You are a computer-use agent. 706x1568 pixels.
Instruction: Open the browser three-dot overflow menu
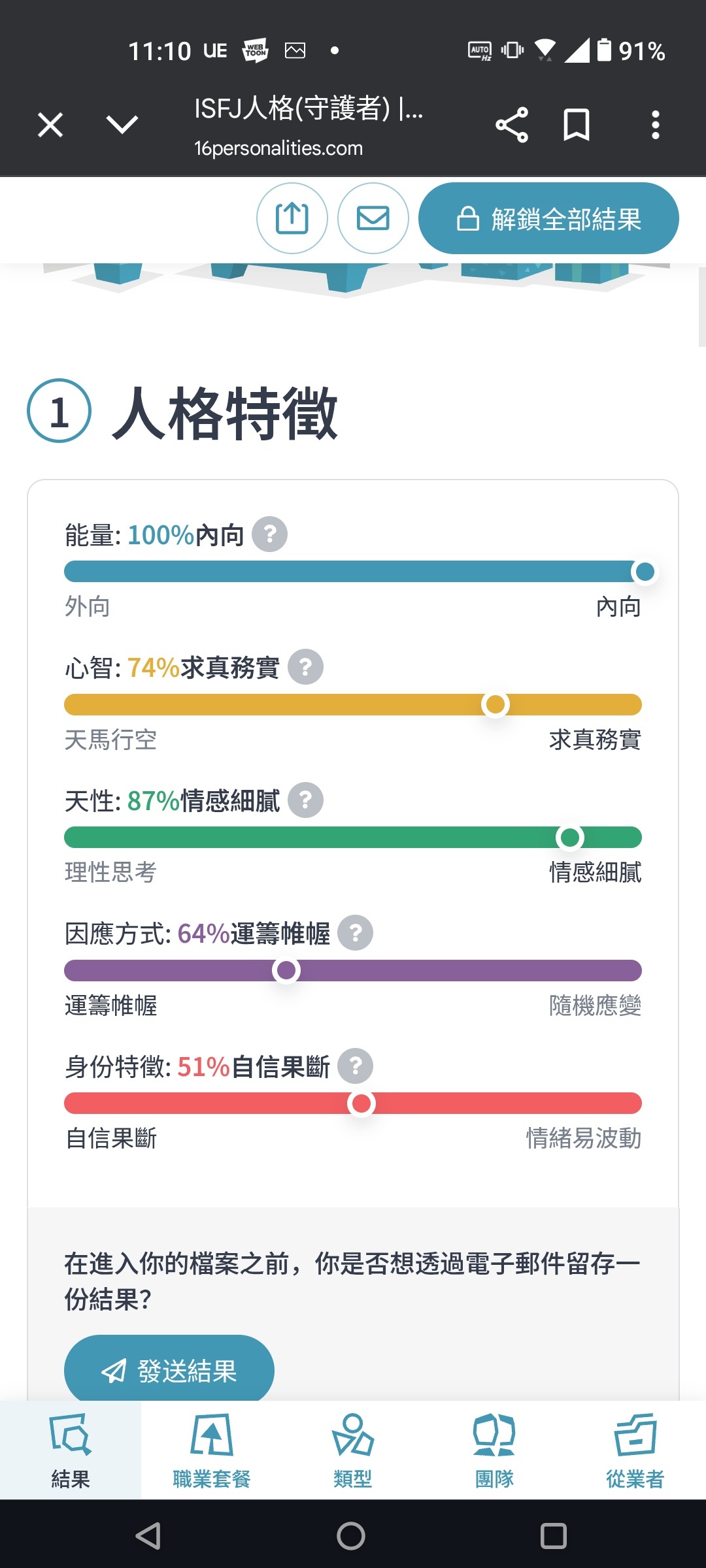655,125
